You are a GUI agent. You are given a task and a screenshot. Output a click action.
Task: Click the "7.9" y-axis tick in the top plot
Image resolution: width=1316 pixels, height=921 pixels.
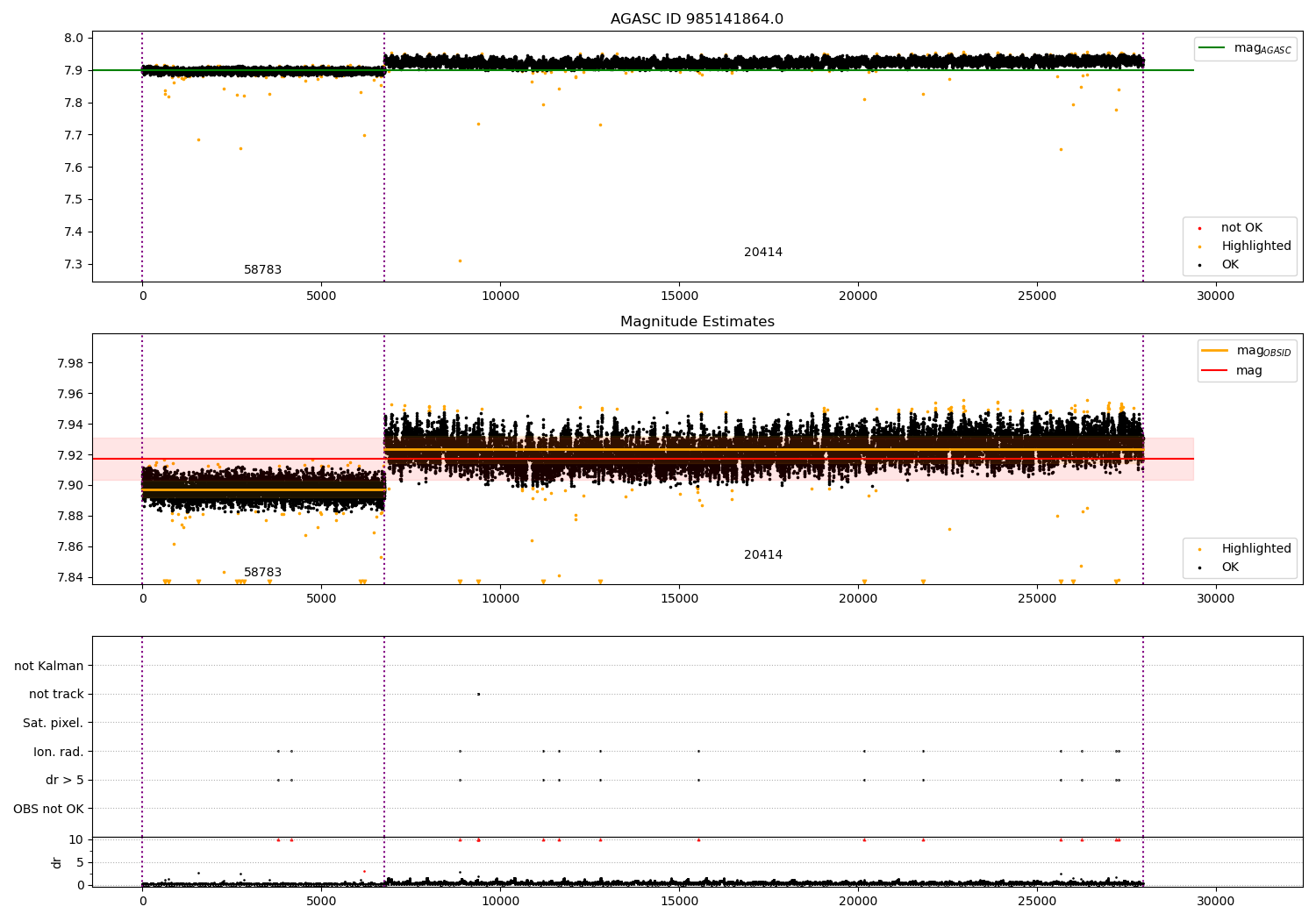click(75, 71)
